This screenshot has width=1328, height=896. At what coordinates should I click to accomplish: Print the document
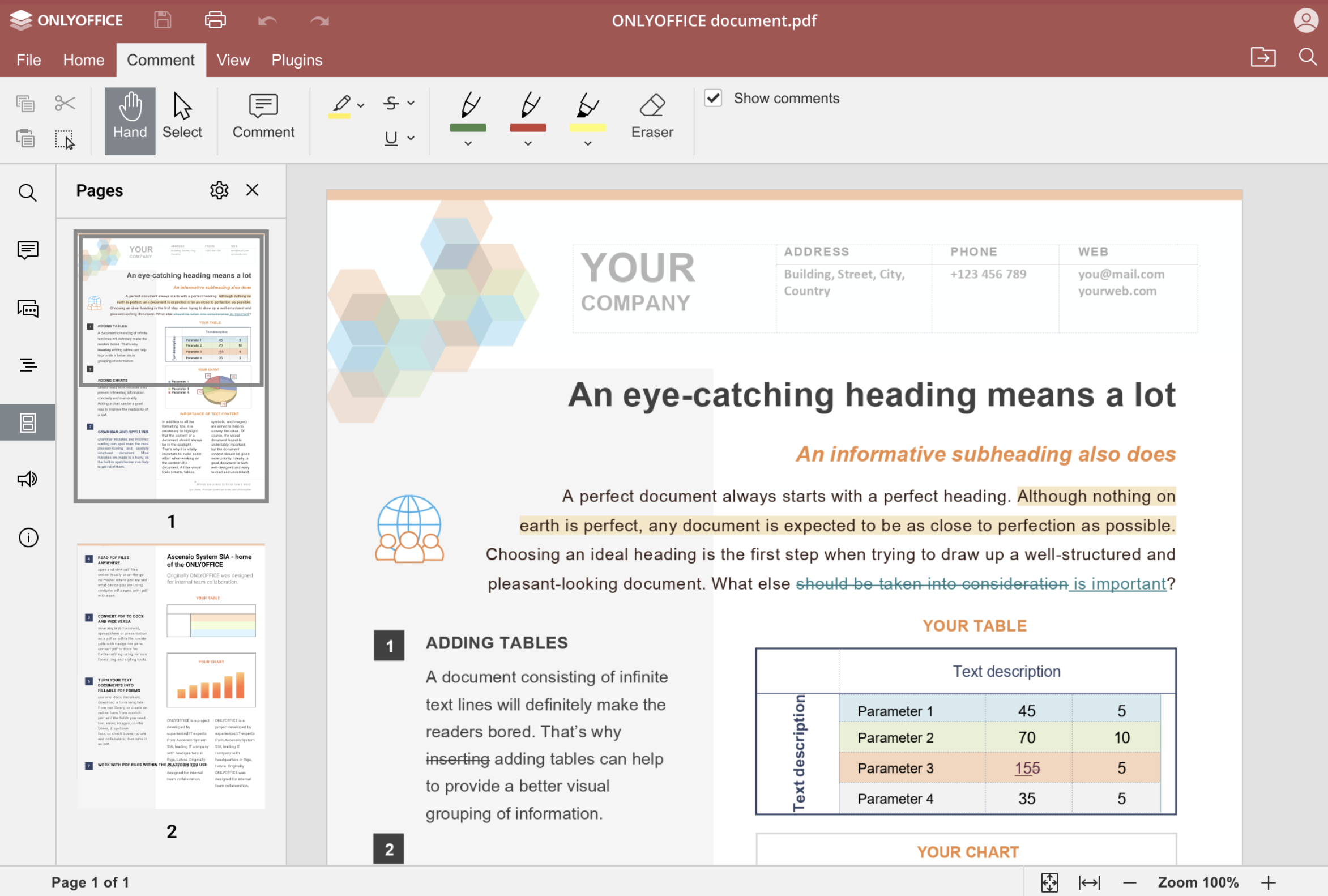pyautogui.click(x=215, y=20)
